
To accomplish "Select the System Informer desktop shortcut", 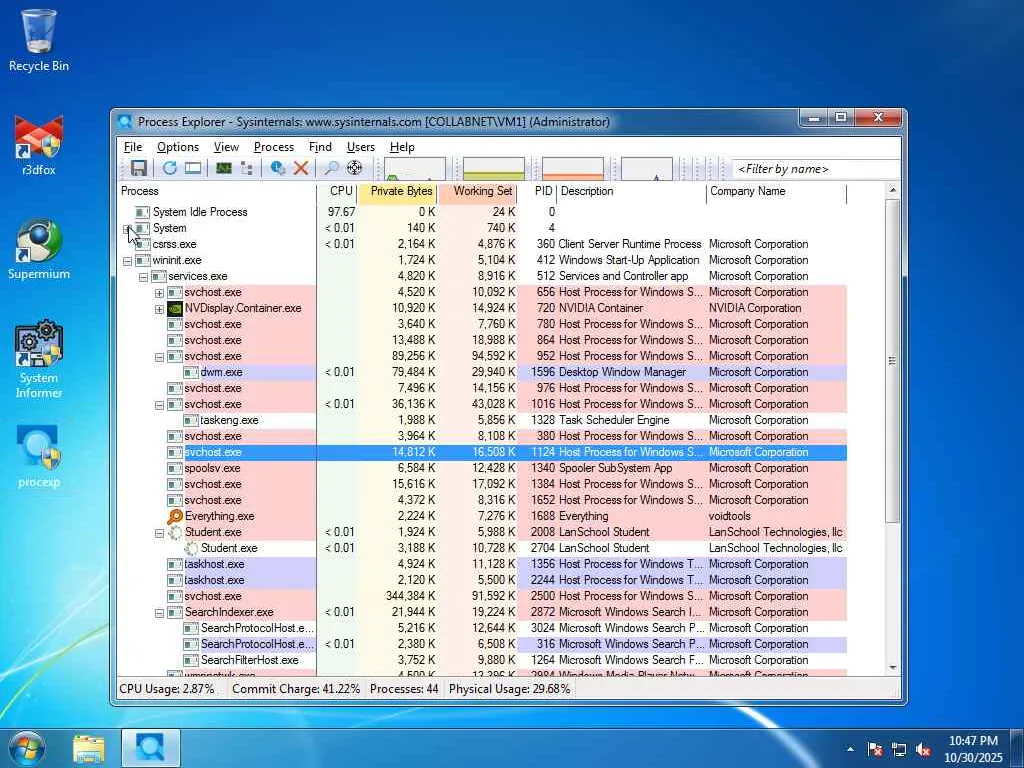I will click(x=39, y=359).
